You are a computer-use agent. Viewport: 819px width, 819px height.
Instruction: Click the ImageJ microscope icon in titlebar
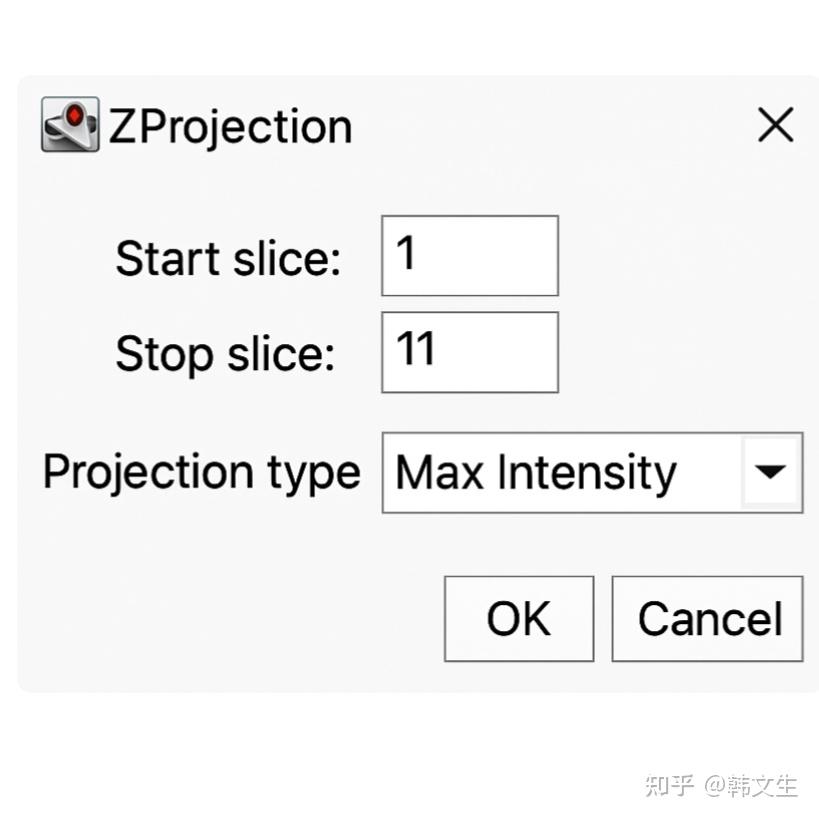coord(68,123)
